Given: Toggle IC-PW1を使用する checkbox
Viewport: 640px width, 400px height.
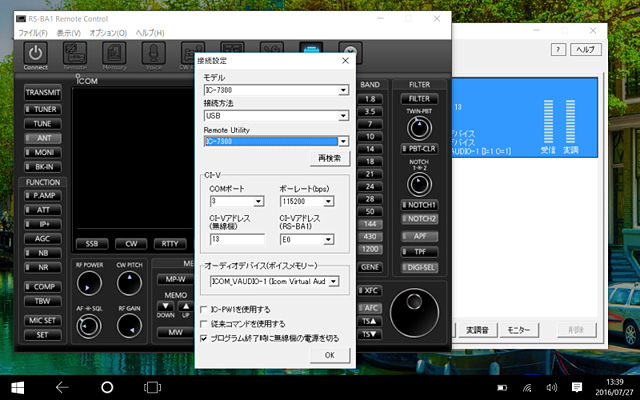Looking at the screenshot, I should pyautogui.click(x=204, y=310).
